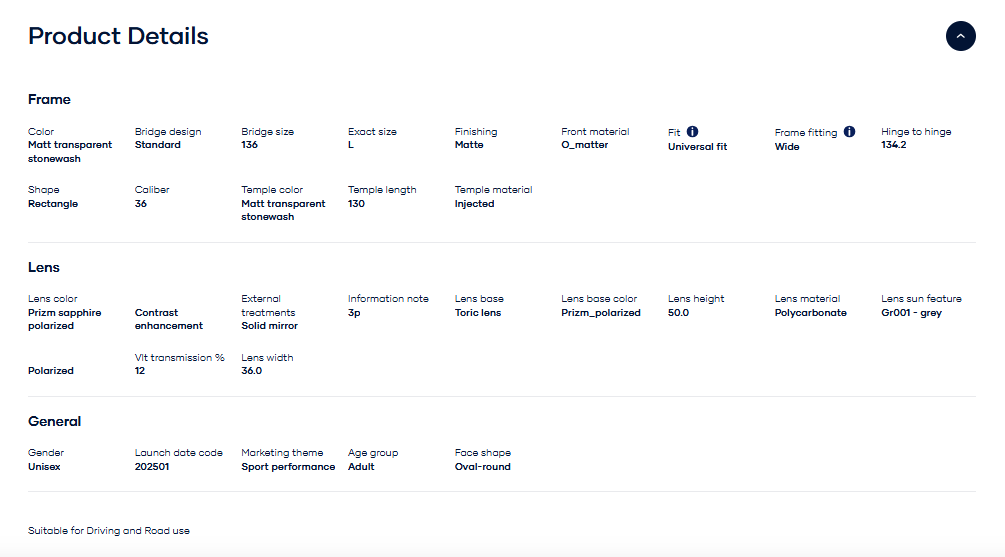Click the Hinge to hinge 134.2 value
Screen dimensions: 1005x557
[893, 145]
